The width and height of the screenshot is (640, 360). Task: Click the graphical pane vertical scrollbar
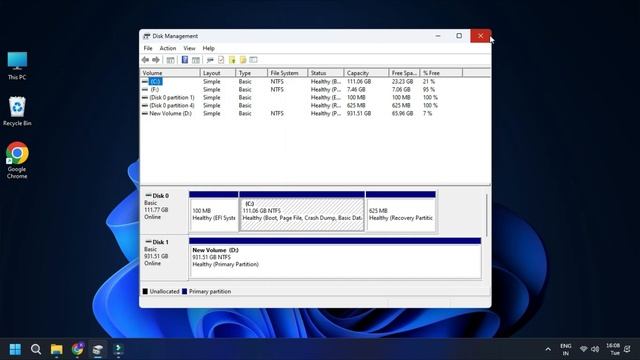[487, 215]
